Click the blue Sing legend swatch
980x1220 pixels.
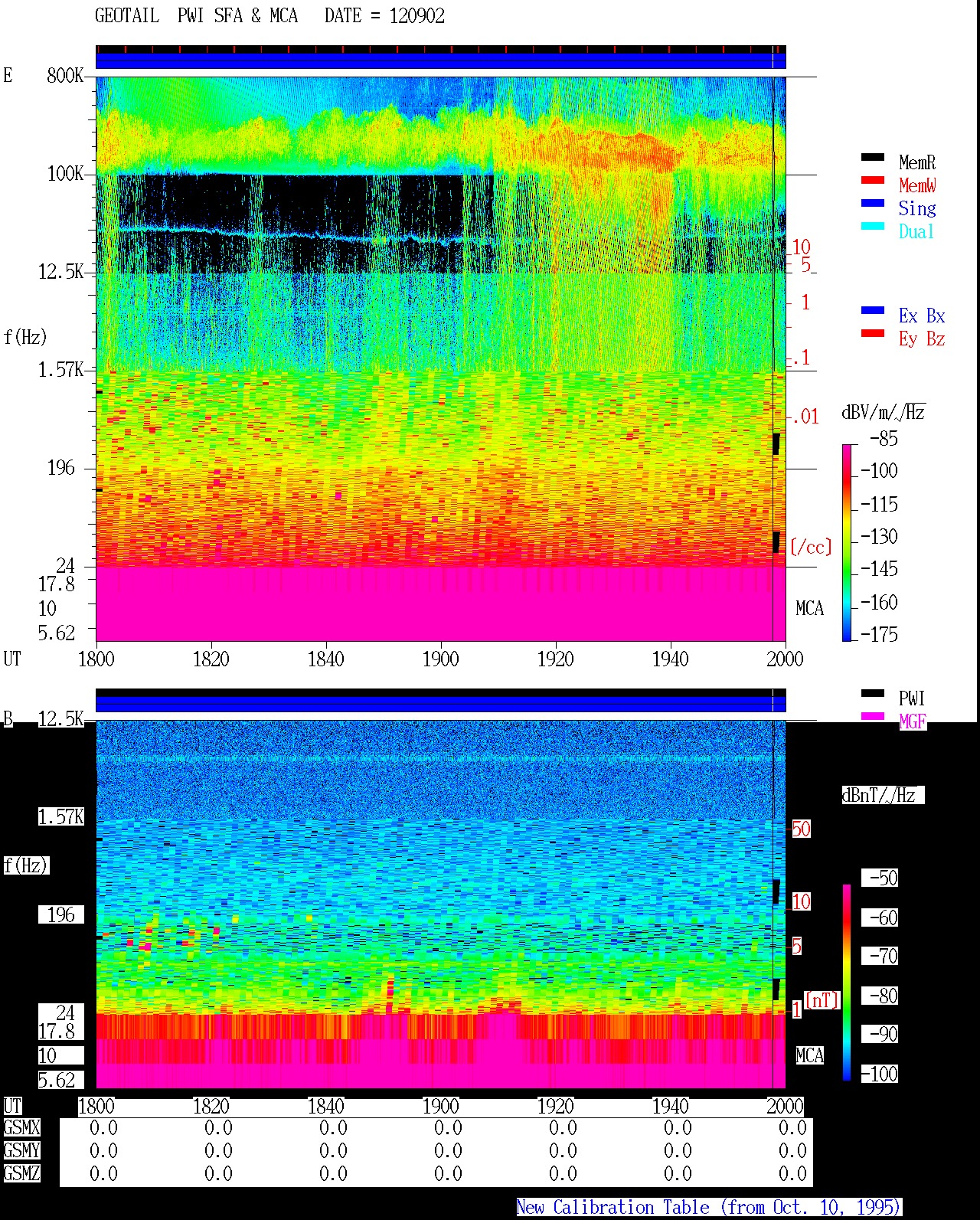pos(873,204)
